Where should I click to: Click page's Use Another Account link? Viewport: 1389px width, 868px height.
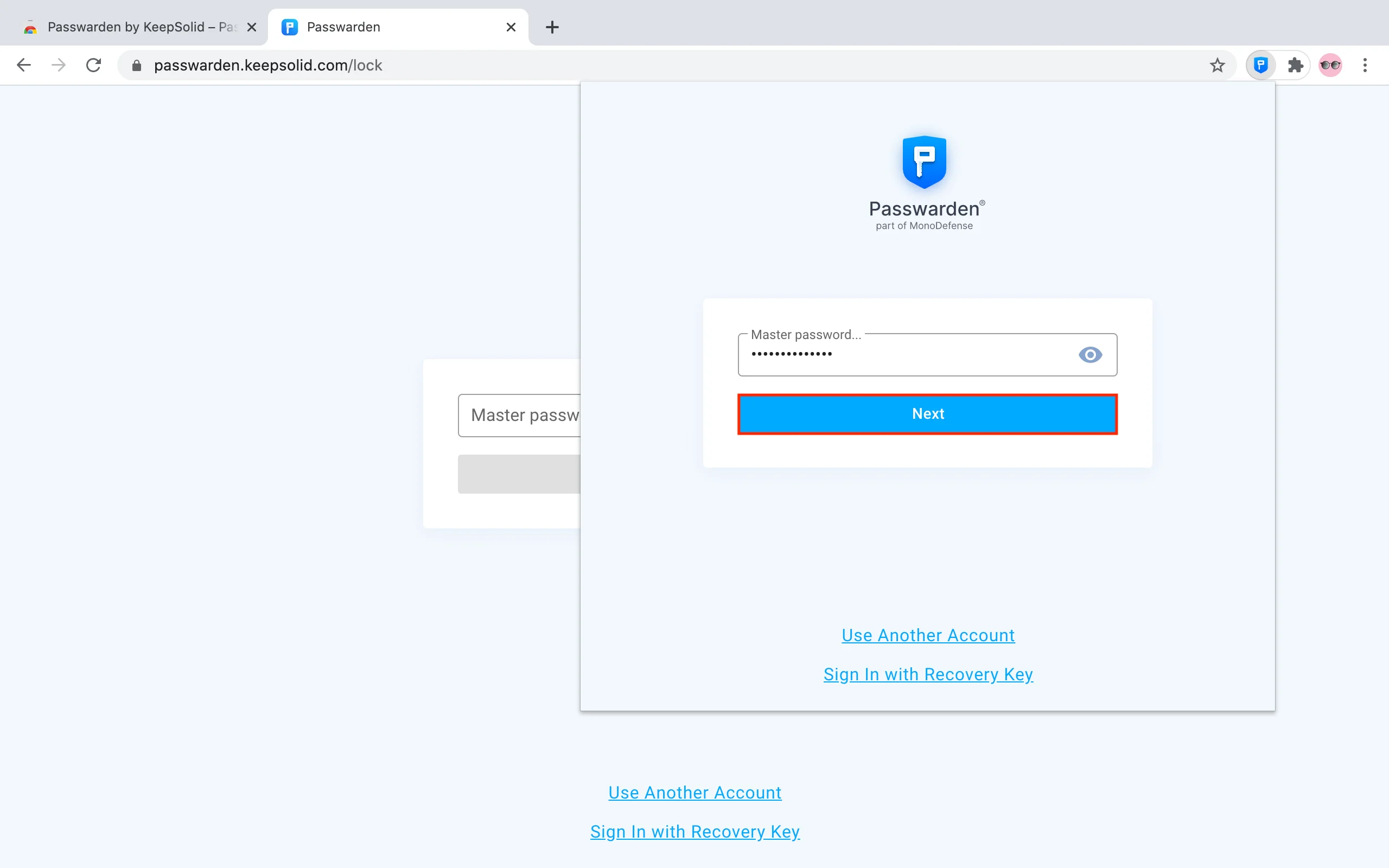click(694, 792)
